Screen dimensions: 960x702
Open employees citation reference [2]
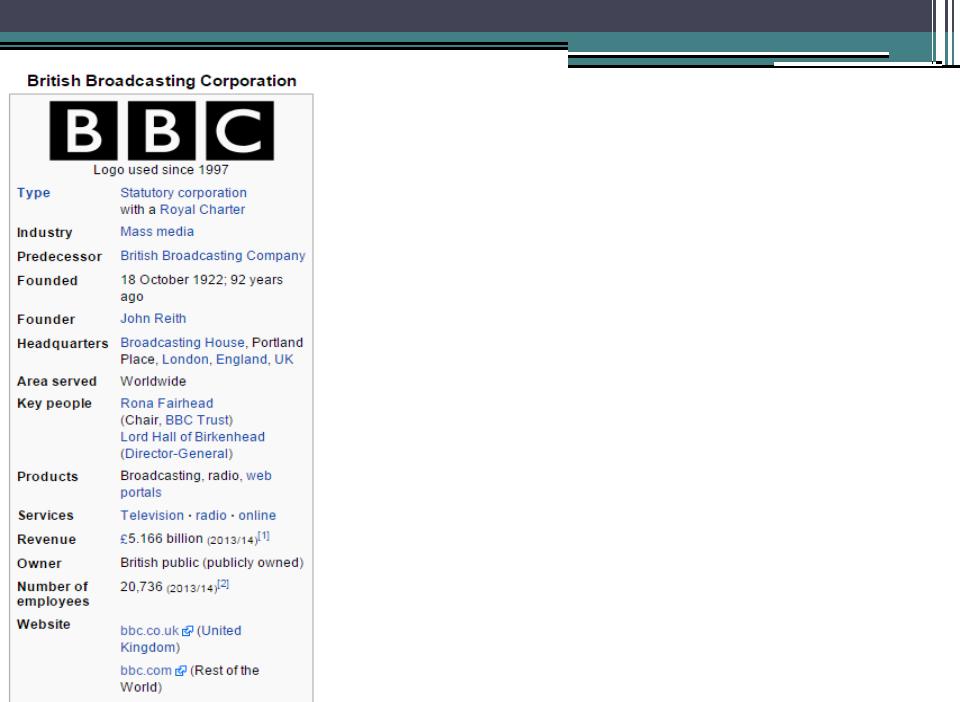click(223, 584)
